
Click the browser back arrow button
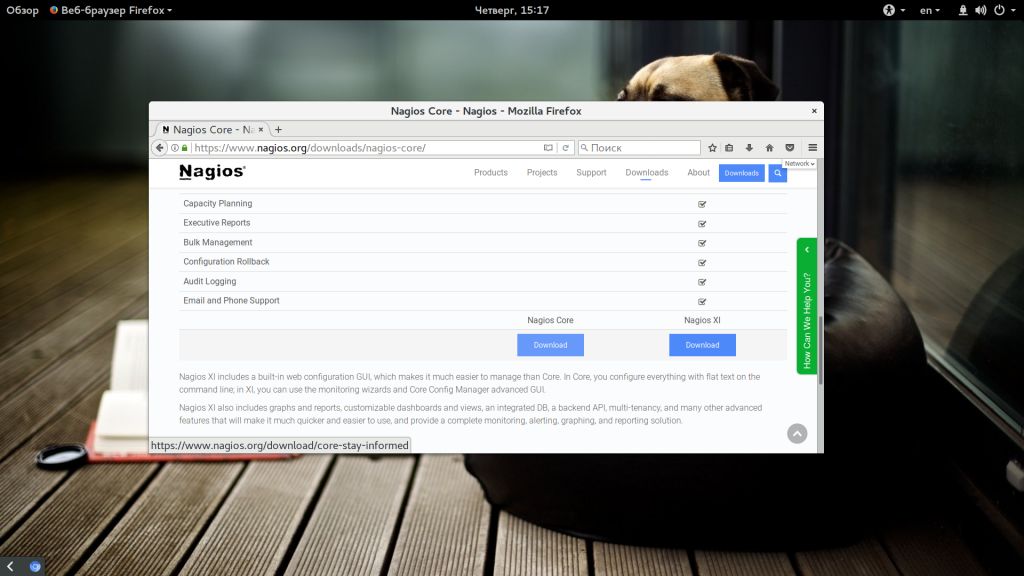(159, 148)
